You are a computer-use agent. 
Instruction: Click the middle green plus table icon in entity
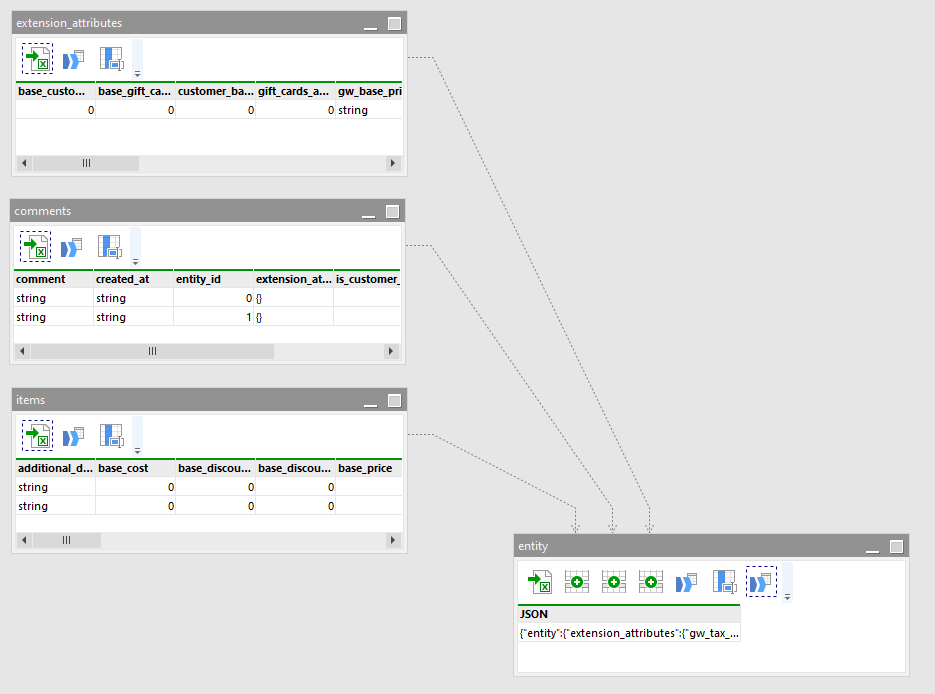click(613, 581)
